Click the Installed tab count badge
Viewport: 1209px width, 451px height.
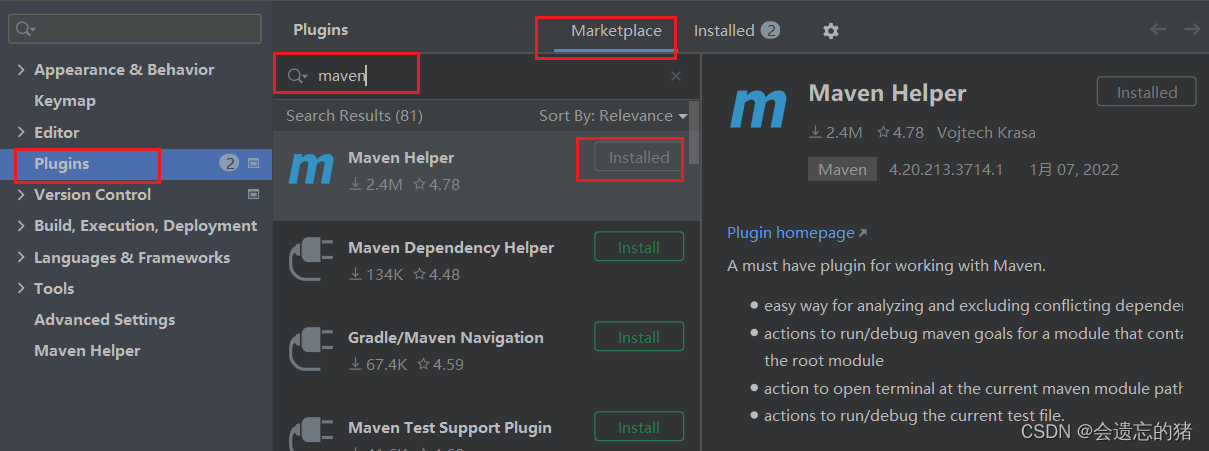click(x=770, y=30)
